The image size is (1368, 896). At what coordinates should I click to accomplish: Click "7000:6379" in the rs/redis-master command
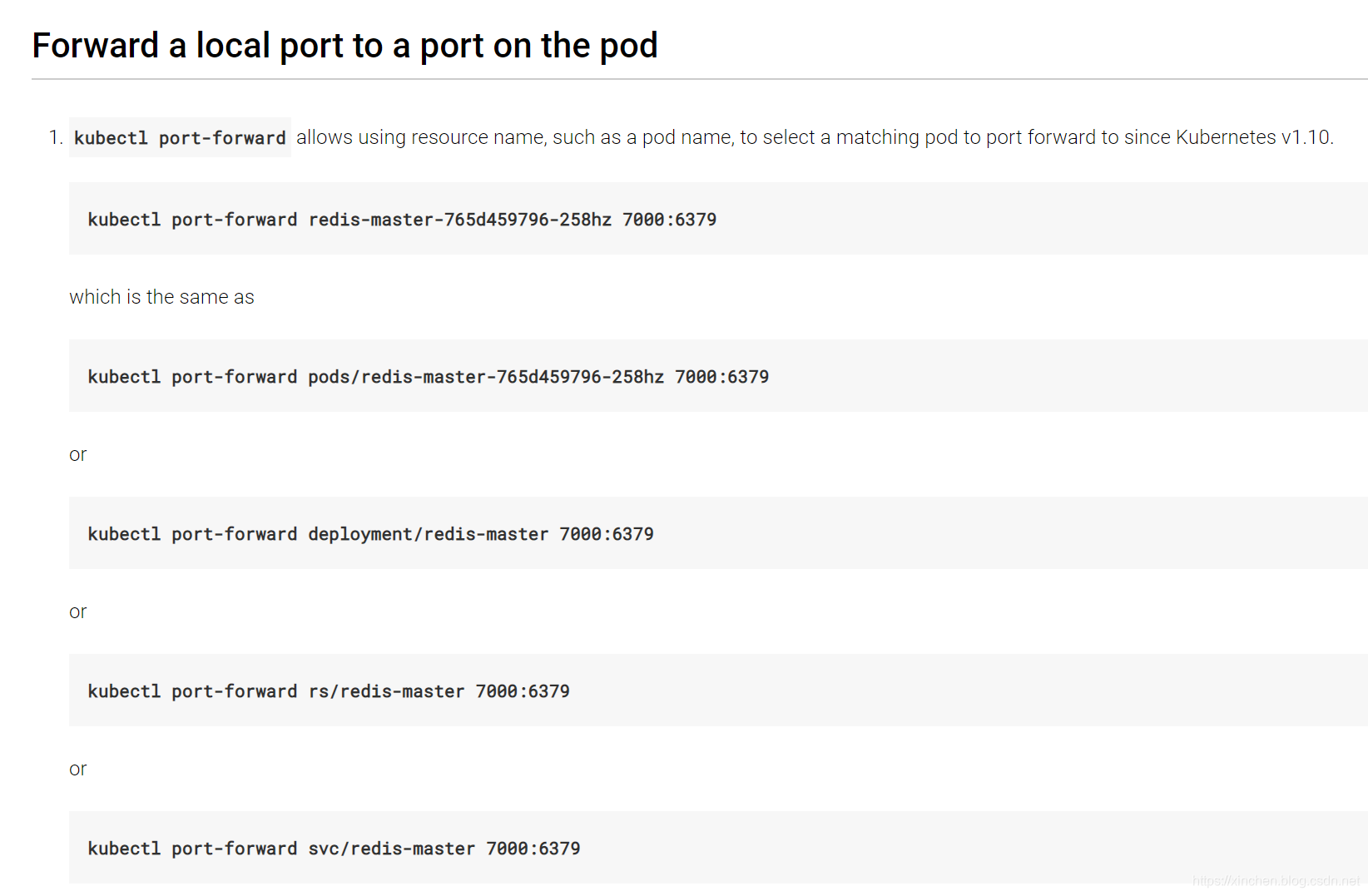point(523,691)
